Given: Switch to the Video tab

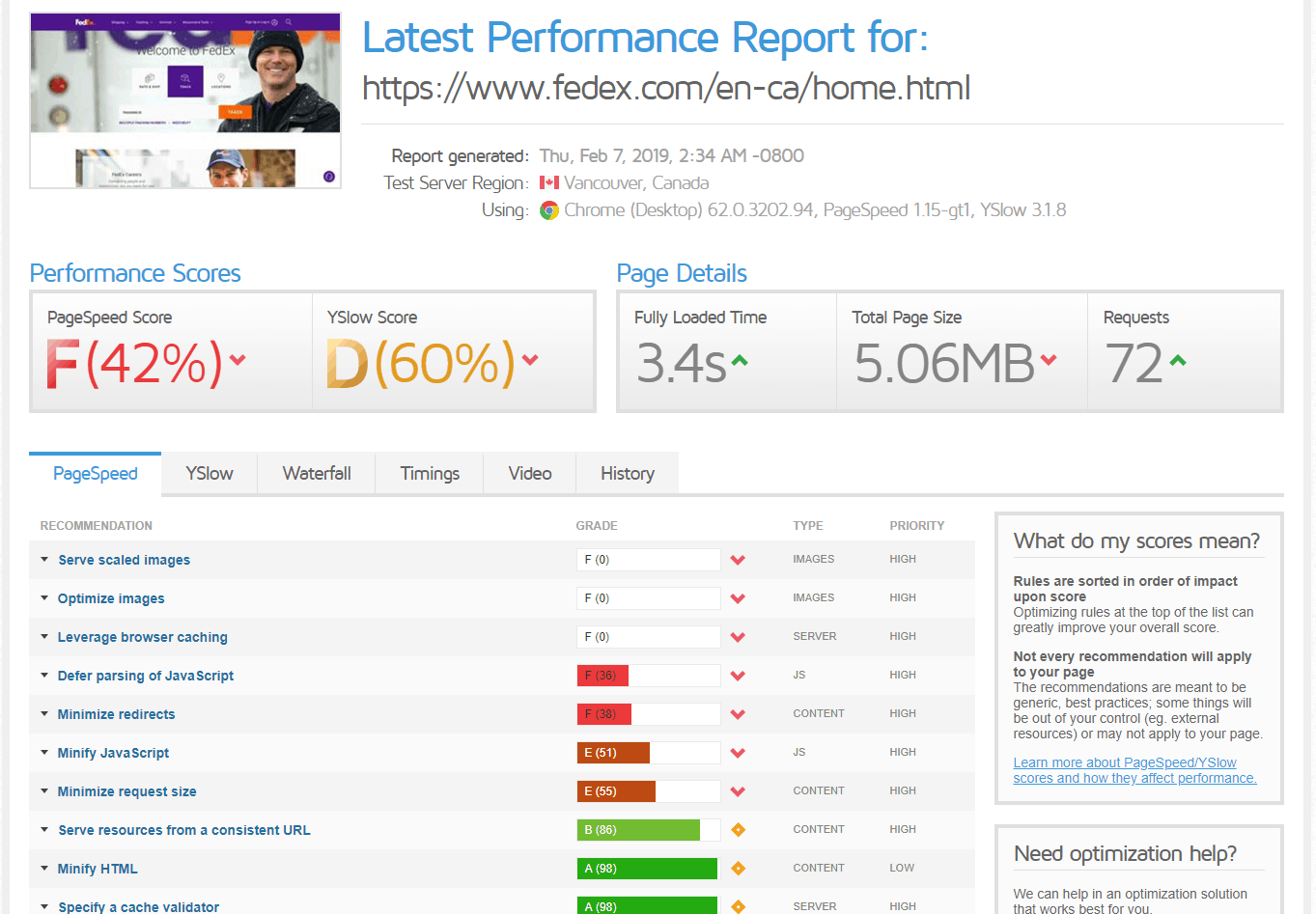Looking at the screenshot, I should [x=530, y=474].
